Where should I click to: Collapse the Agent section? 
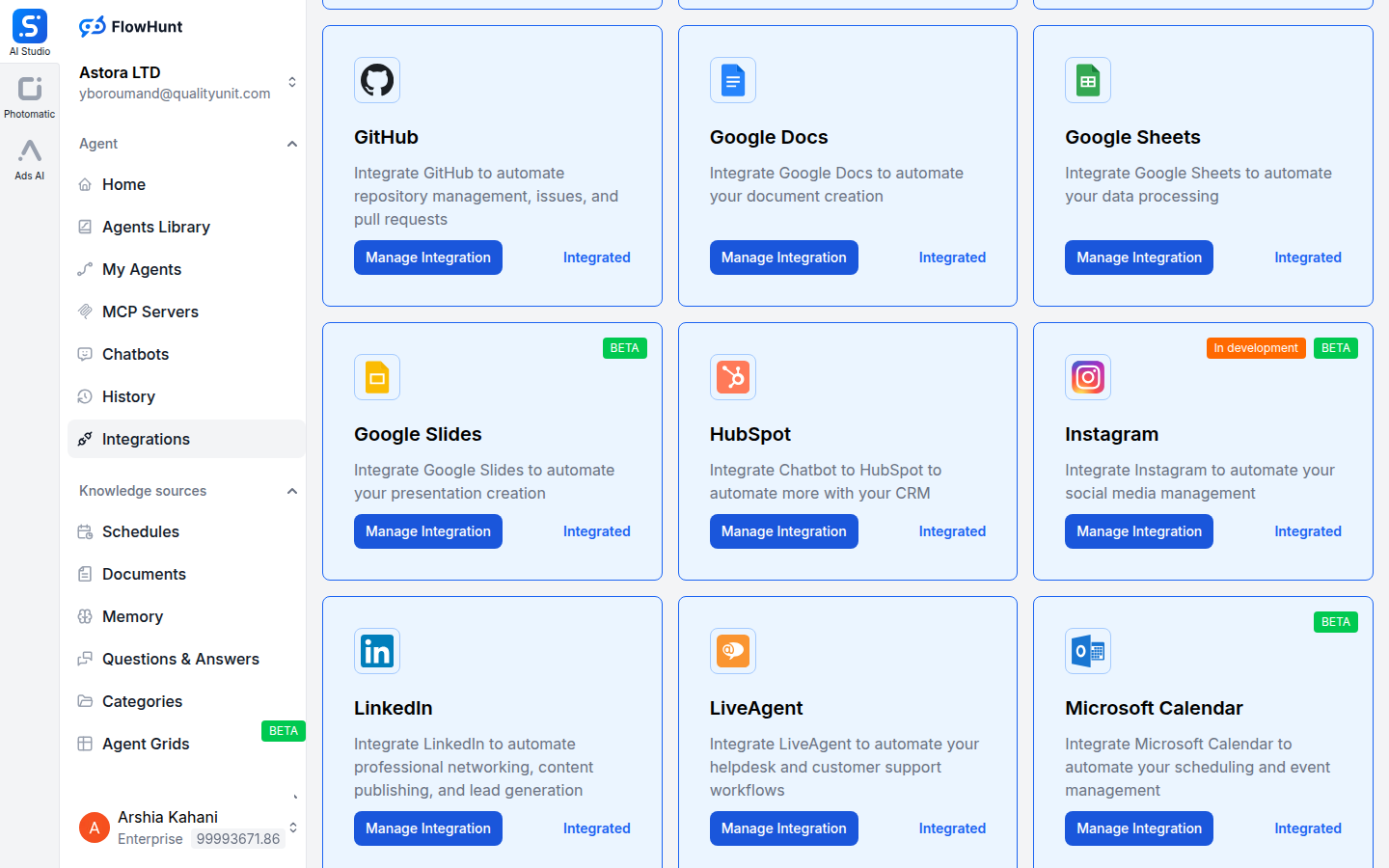[292, 143]
